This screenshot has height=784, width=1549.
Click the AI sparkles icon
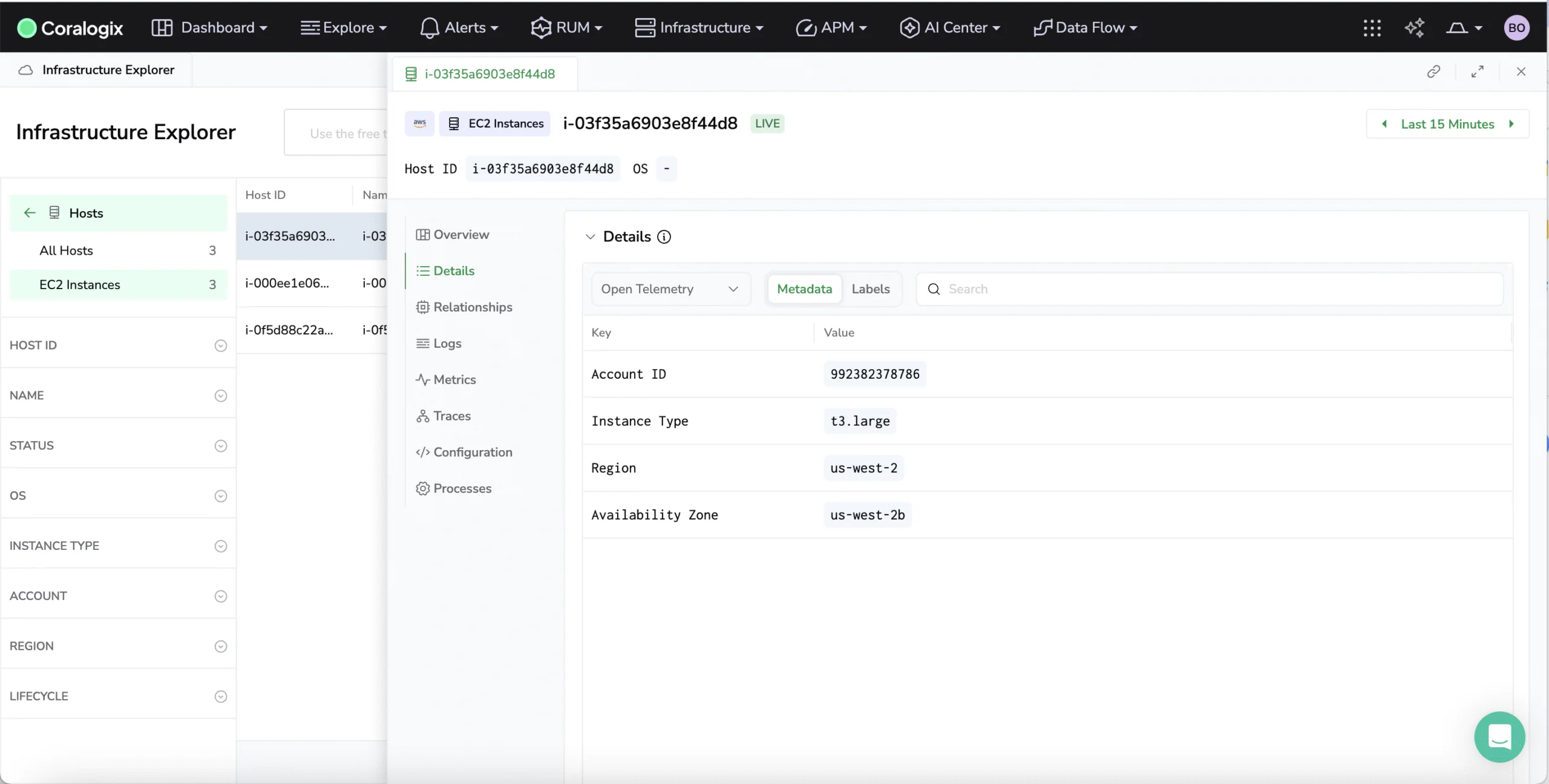tap(1415, 28)
